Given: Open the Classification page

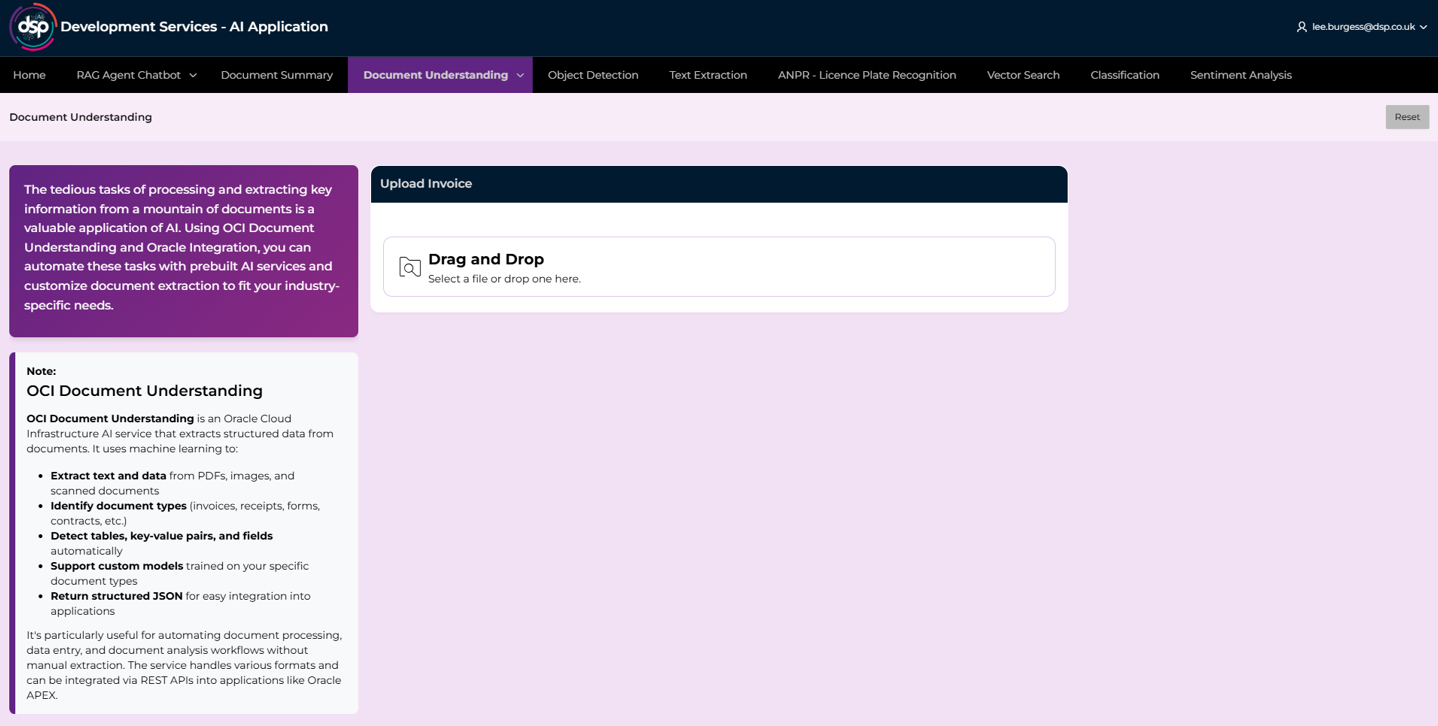Looking at the screenshot, I should click(x=1124, y=75).
